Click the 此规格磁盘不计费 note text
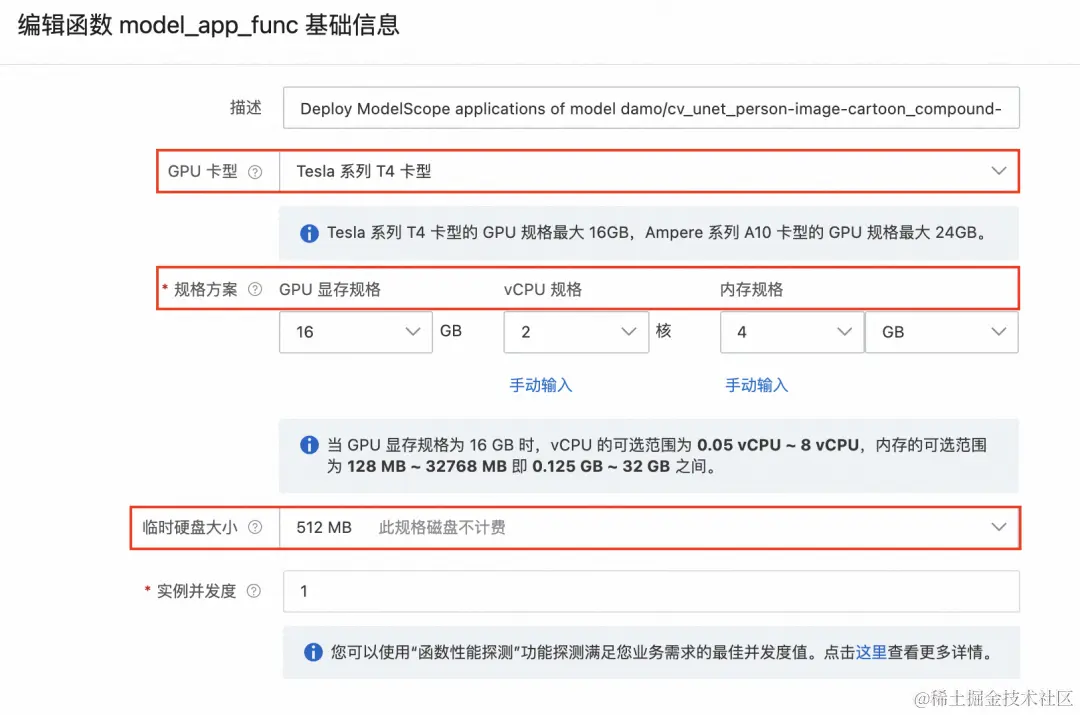Screen dimensions: 1080x715 click(442, 528)
